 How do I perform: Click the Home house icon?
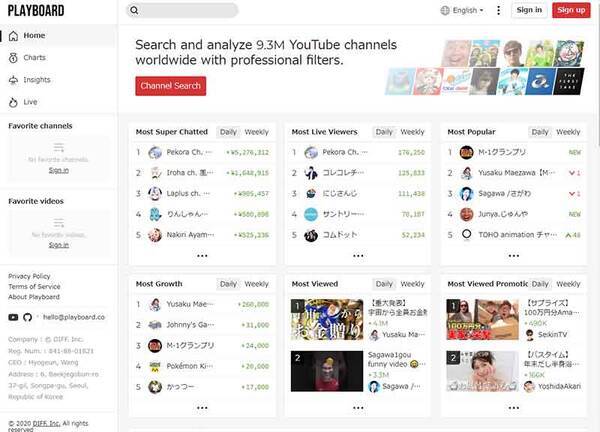point(13,36)
